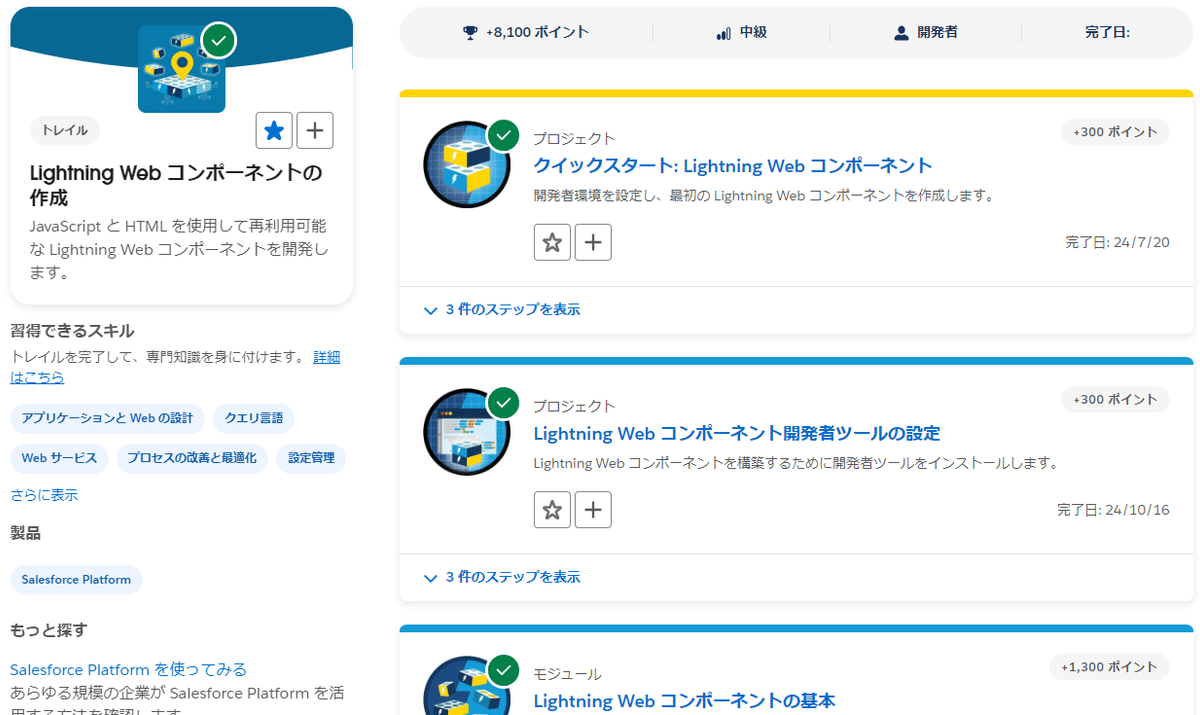Click the +1,300 ポイント badge

[1109, 667]
